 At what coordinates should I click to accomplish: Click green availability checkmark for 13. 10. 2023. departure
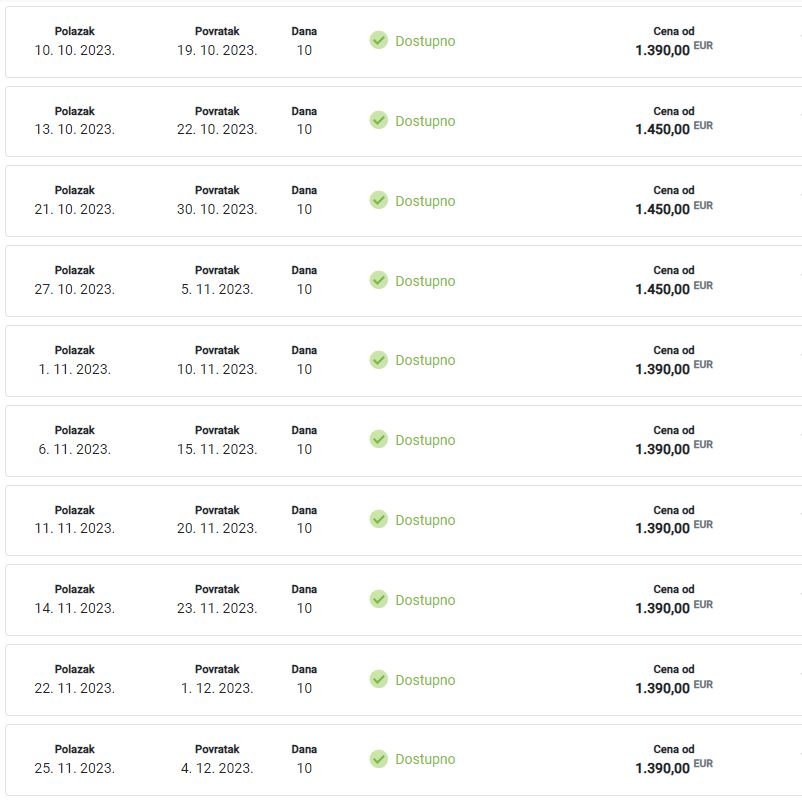(378, 120)
